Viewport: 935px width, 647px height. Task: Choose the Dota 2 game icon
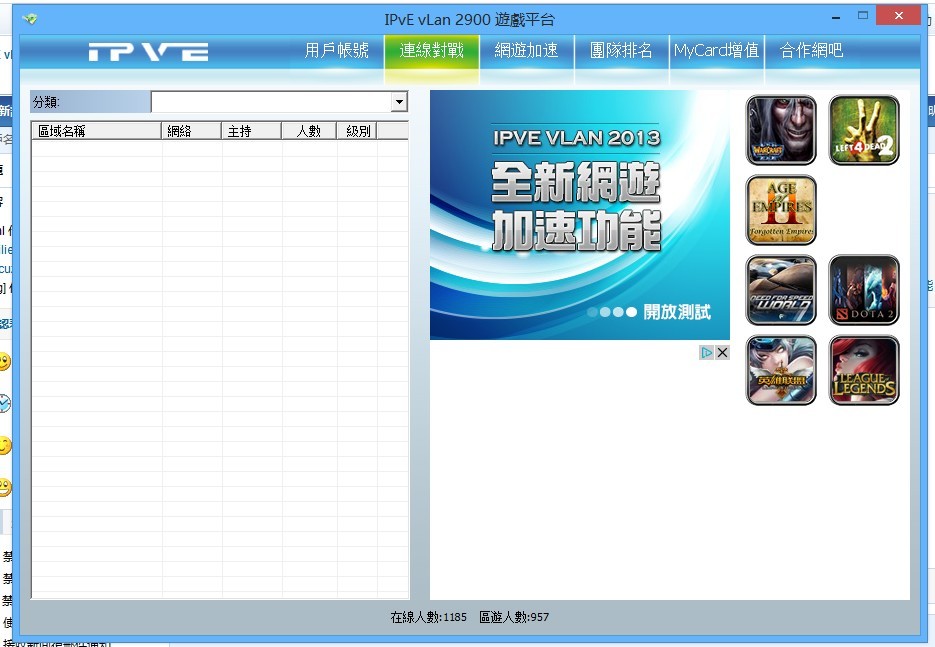(863, 290)
